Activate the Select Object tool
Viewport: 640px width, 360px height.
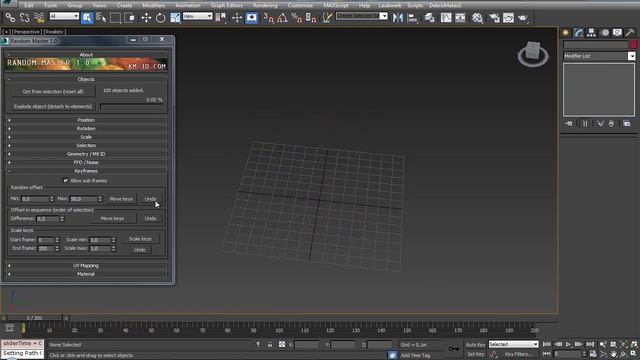pos(87,18)
